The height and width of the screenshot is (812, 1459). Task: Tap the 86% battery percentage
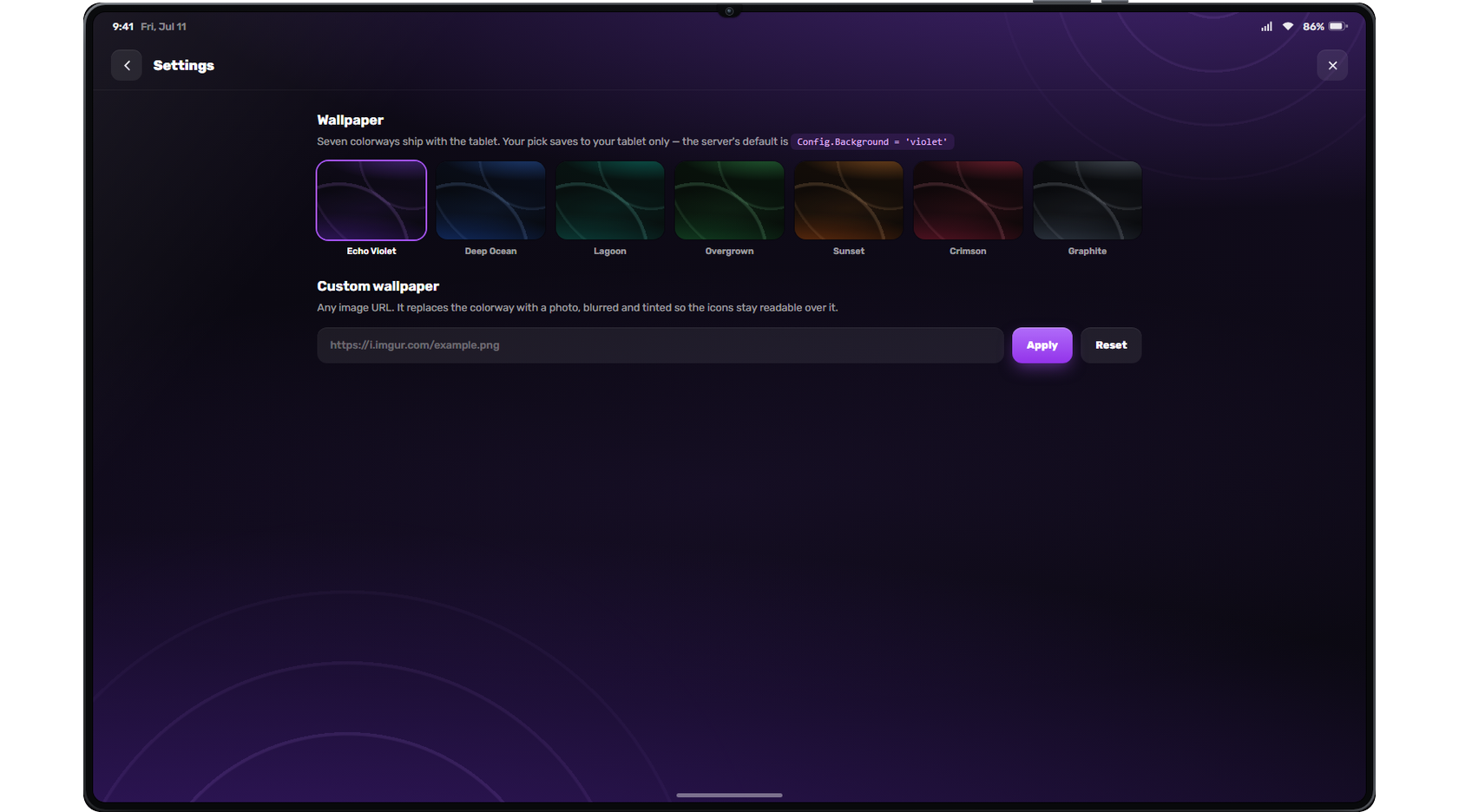pyautogui.click(x=1313, y=27)
